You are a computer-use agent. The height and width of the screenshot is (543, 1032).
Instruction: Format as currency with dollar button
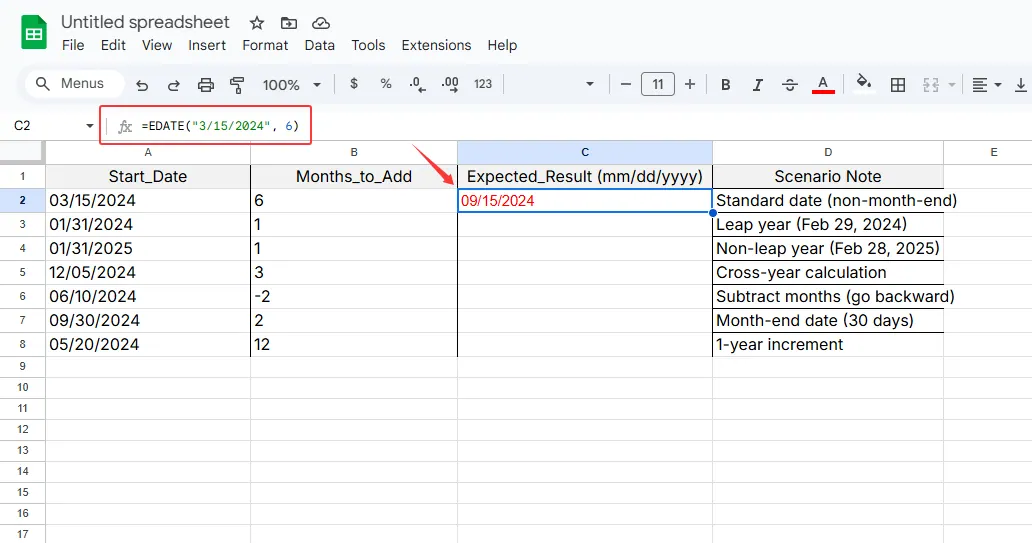354,85
